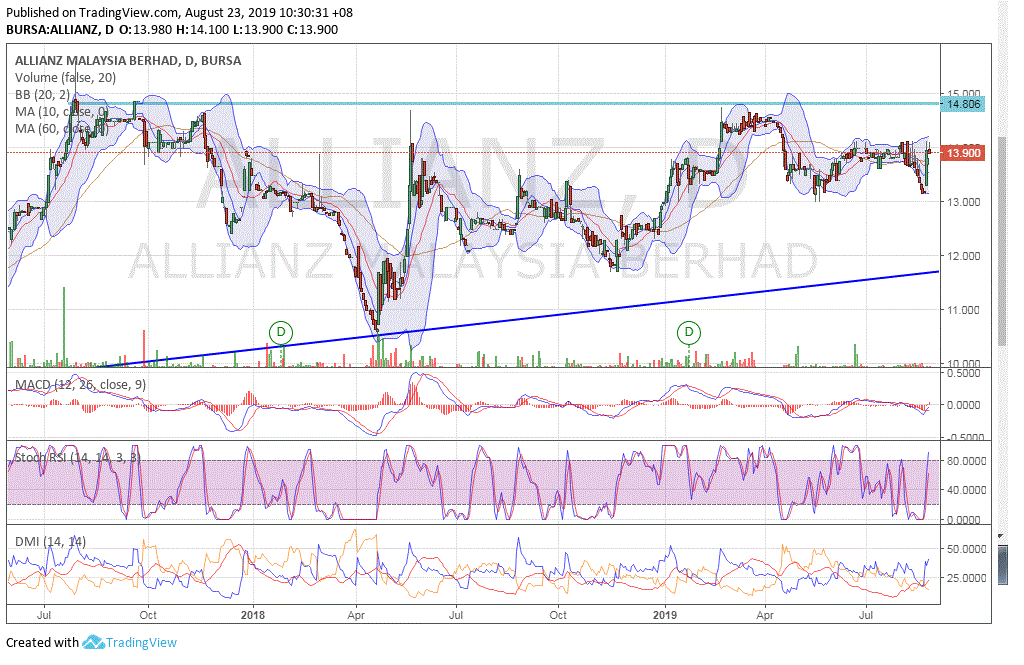Click the 80.0000 value on Stoch RSI scale
Viewport: 1024px width, 665px height.
tap(967, 461)
